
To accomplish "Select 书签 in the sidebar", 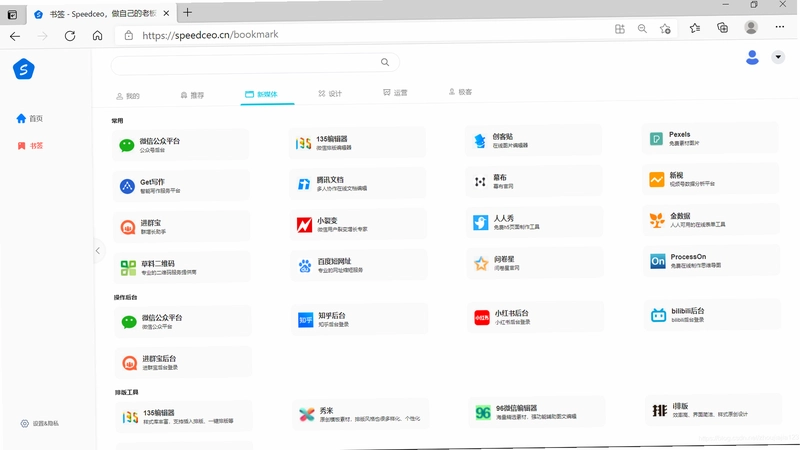I will (30, 146).
